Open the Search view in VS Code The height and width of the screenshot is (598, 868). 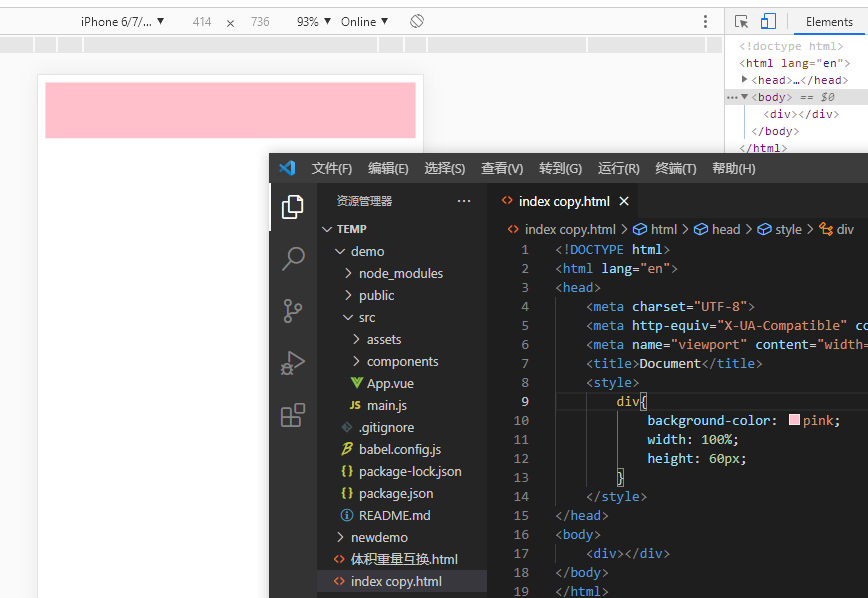tap(293, 259)
